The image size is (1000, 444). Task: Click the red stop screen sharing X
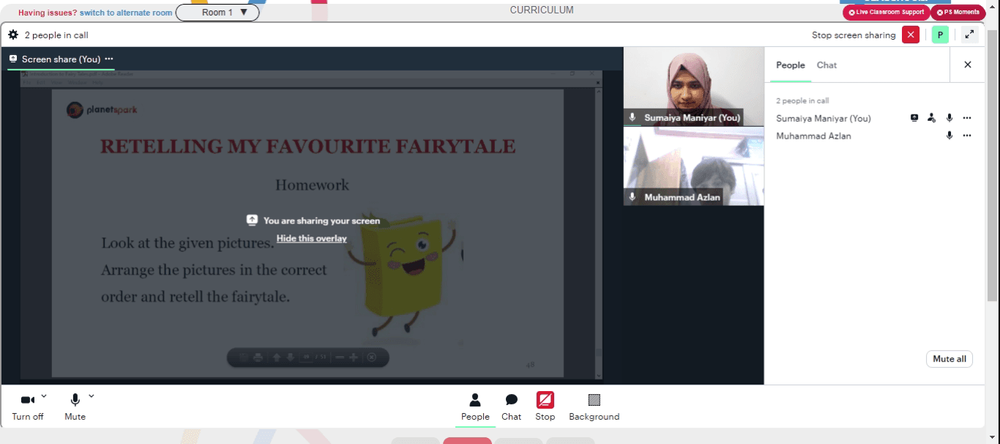click(x=911, y=35)
